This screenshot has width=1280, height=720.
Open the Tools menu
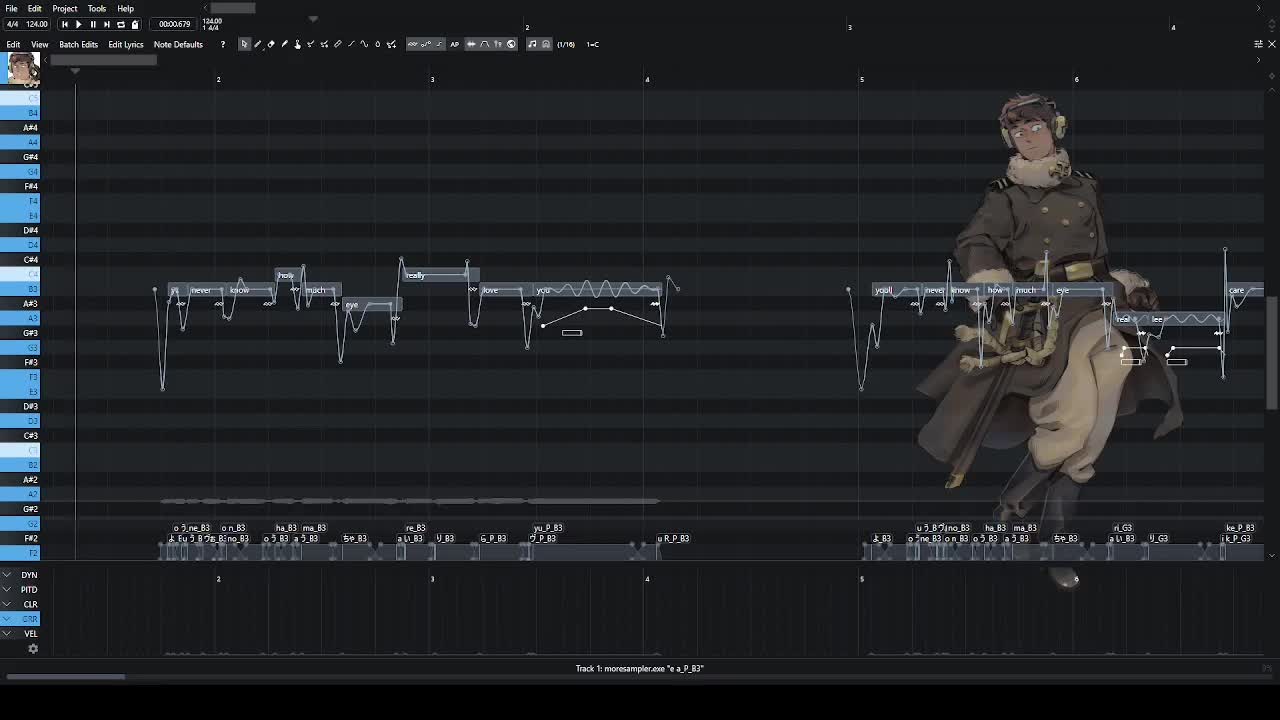pos(97,8)
